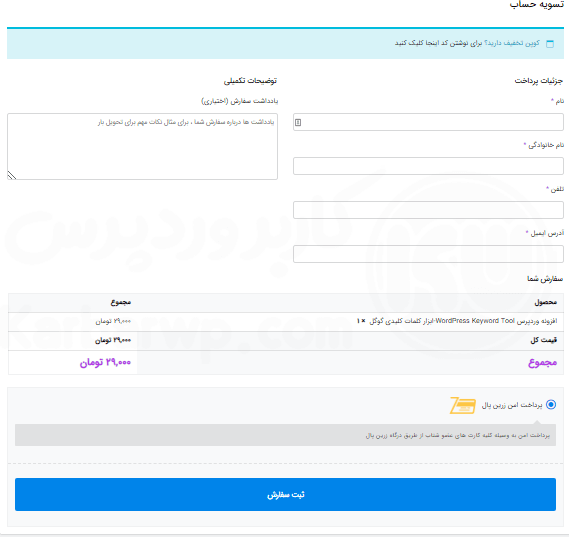Image resolution: width=569 pixels, height=537 pixels.
Task: Click the توضیحات تکمیلی heading
Action: pos(250,81)
